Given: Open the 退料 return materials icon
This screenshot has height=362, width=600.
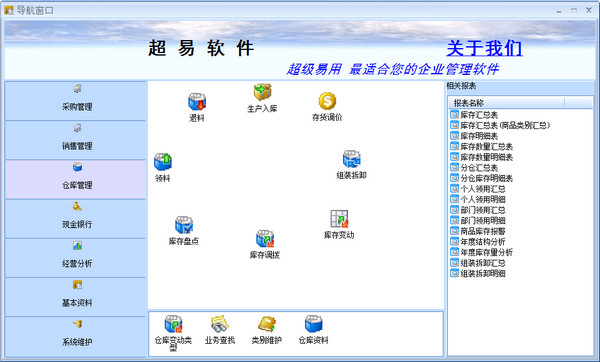Looking at the screenshot, I should click(x=197, y=102).
